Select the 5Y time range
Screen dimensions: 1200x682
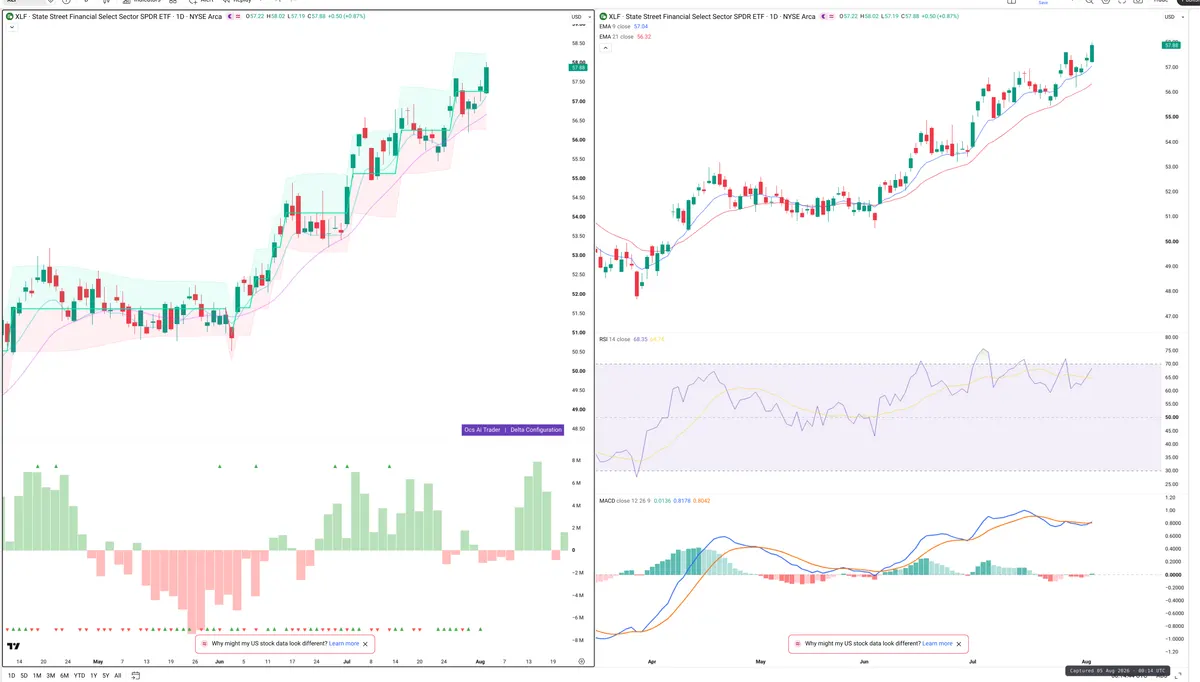[106, 676]
